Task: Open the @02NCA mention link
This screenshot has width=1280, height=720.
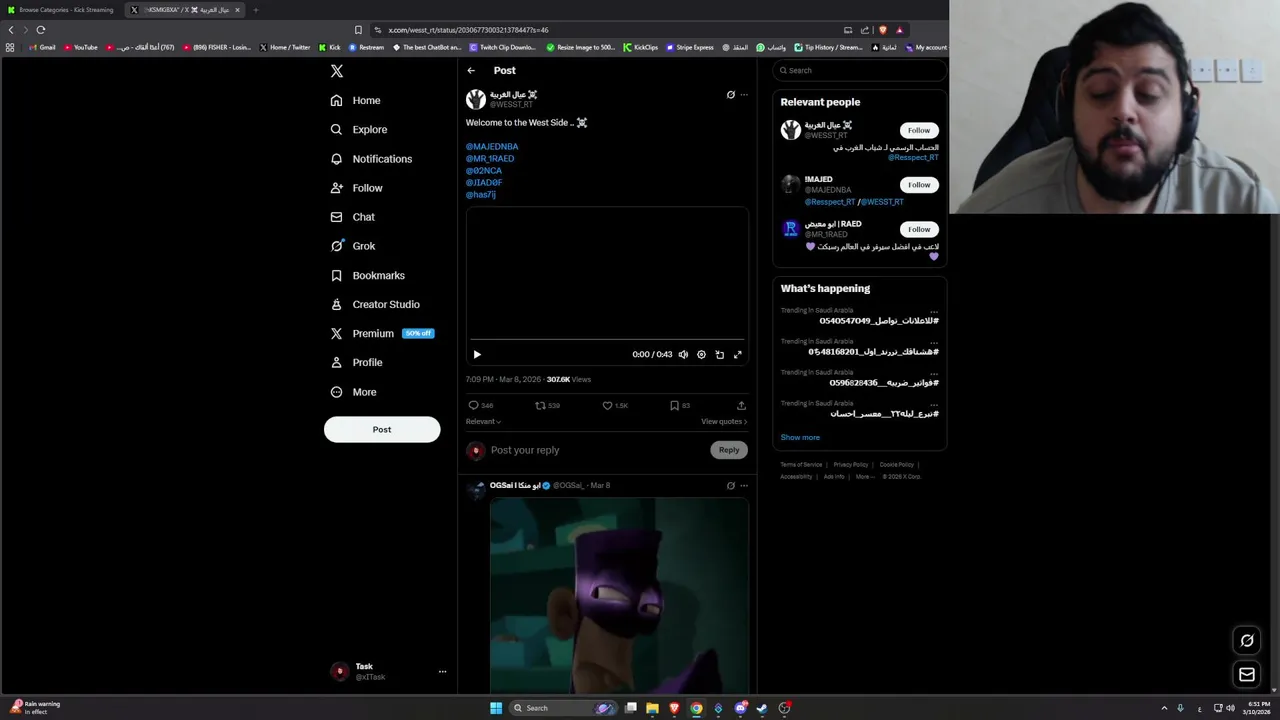Action: tap(484, 170)
